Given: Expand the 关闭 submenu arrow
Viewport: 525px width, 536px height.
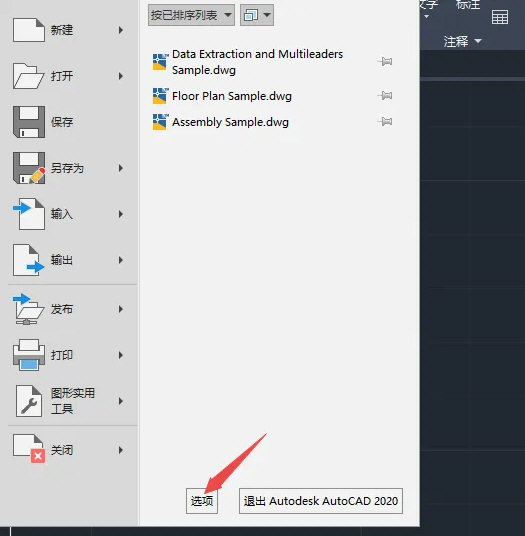Looking at the screenshot, I should tap(121, 450).
